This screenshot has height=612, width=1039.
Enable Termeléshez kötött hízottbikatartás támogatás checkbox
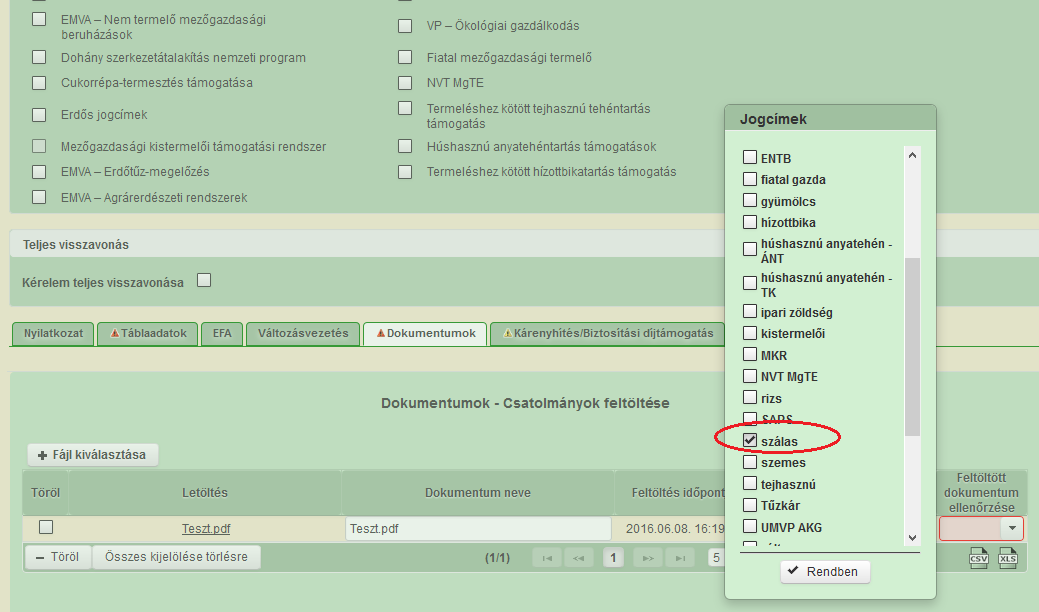click(405, 172)
